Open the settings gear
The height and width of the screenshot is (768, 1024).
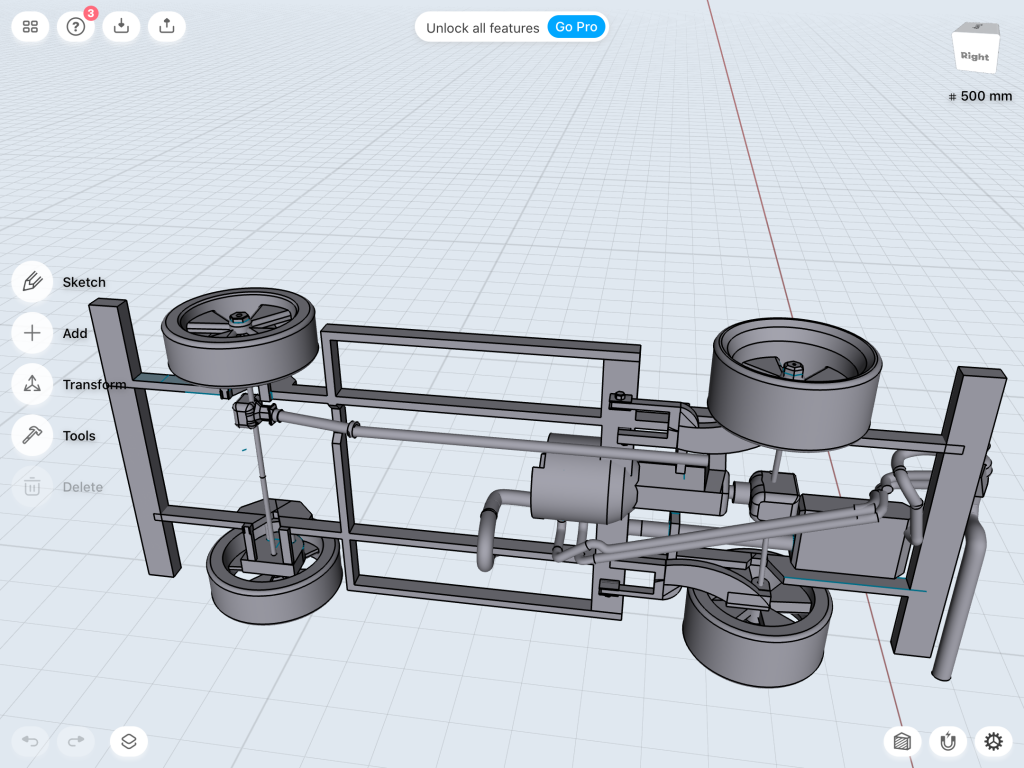pyautogui.click(x=993, y=741)
